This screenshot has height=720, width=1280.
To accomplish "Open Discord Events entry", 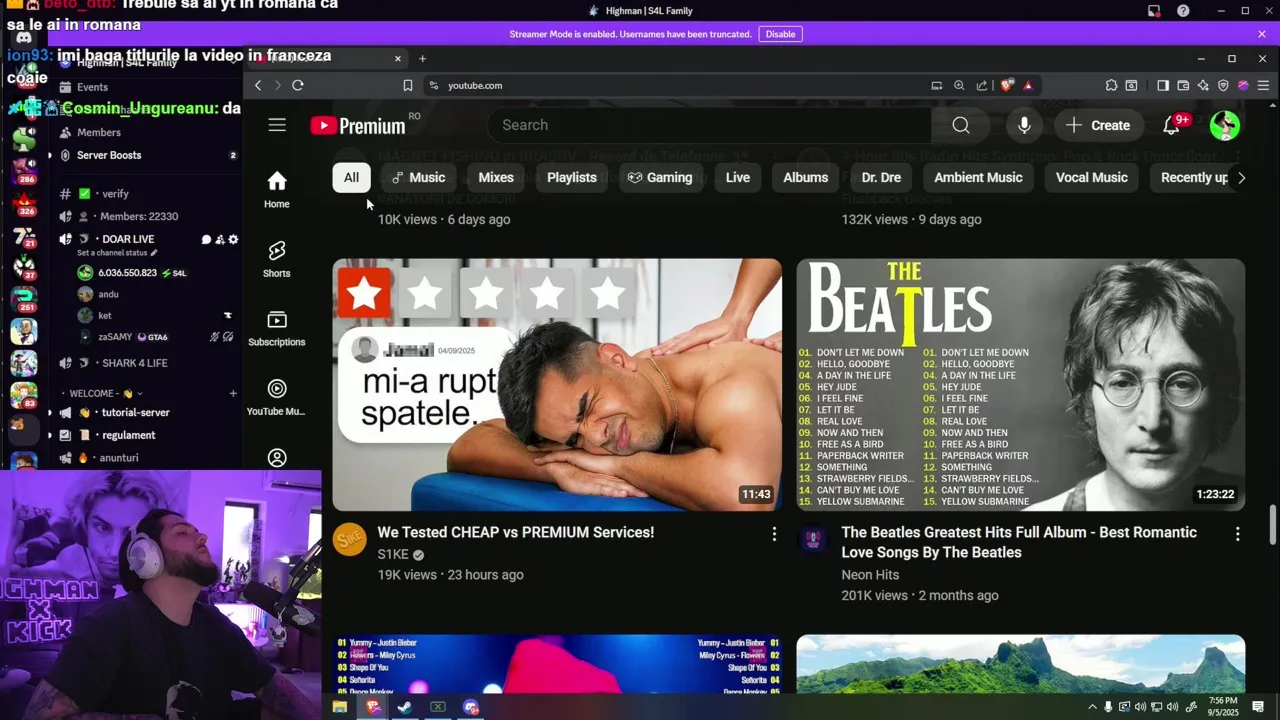I will click(92, 88).
